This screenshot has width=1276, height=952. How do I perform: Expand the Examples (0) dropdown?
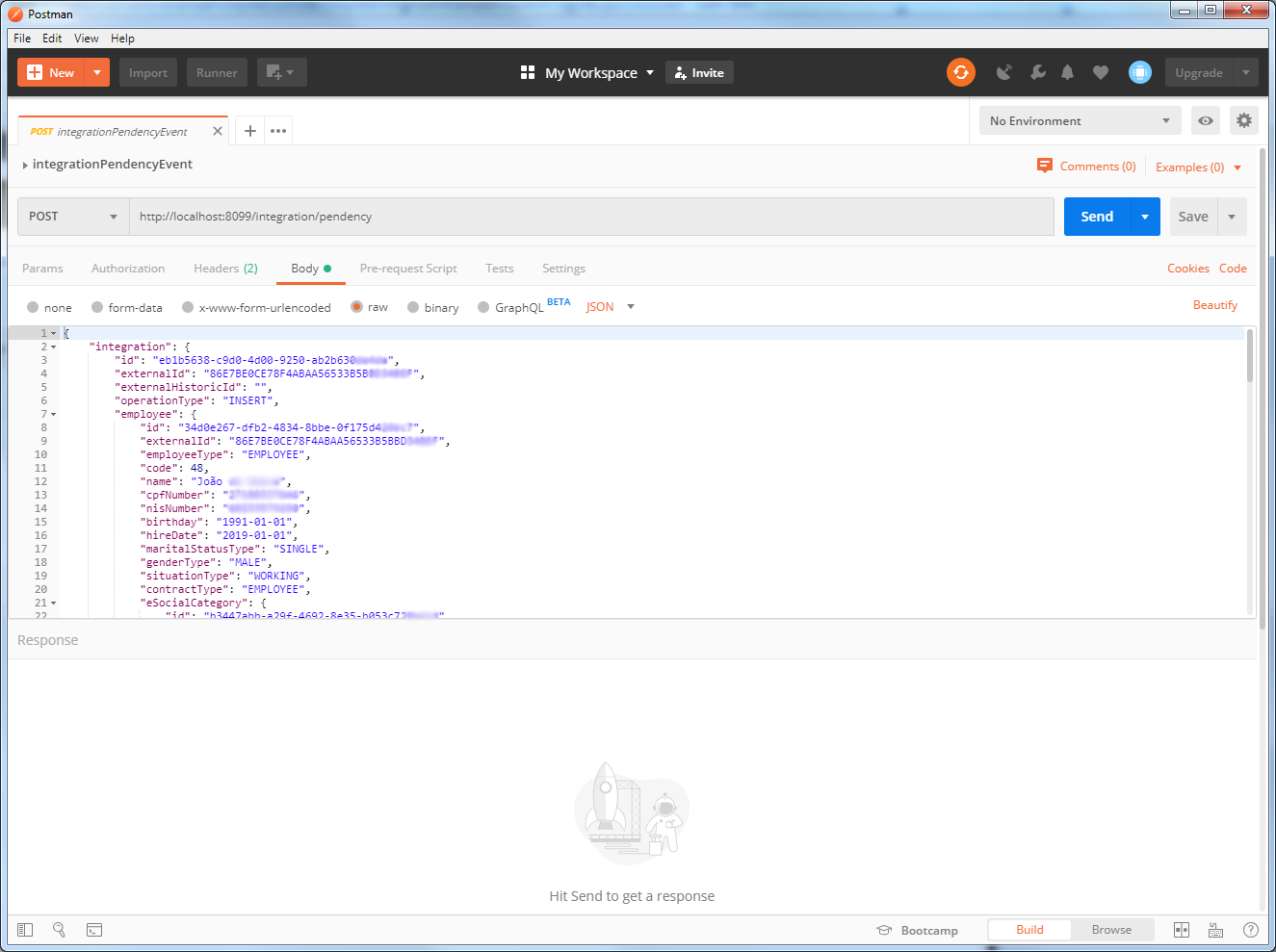1199,167
